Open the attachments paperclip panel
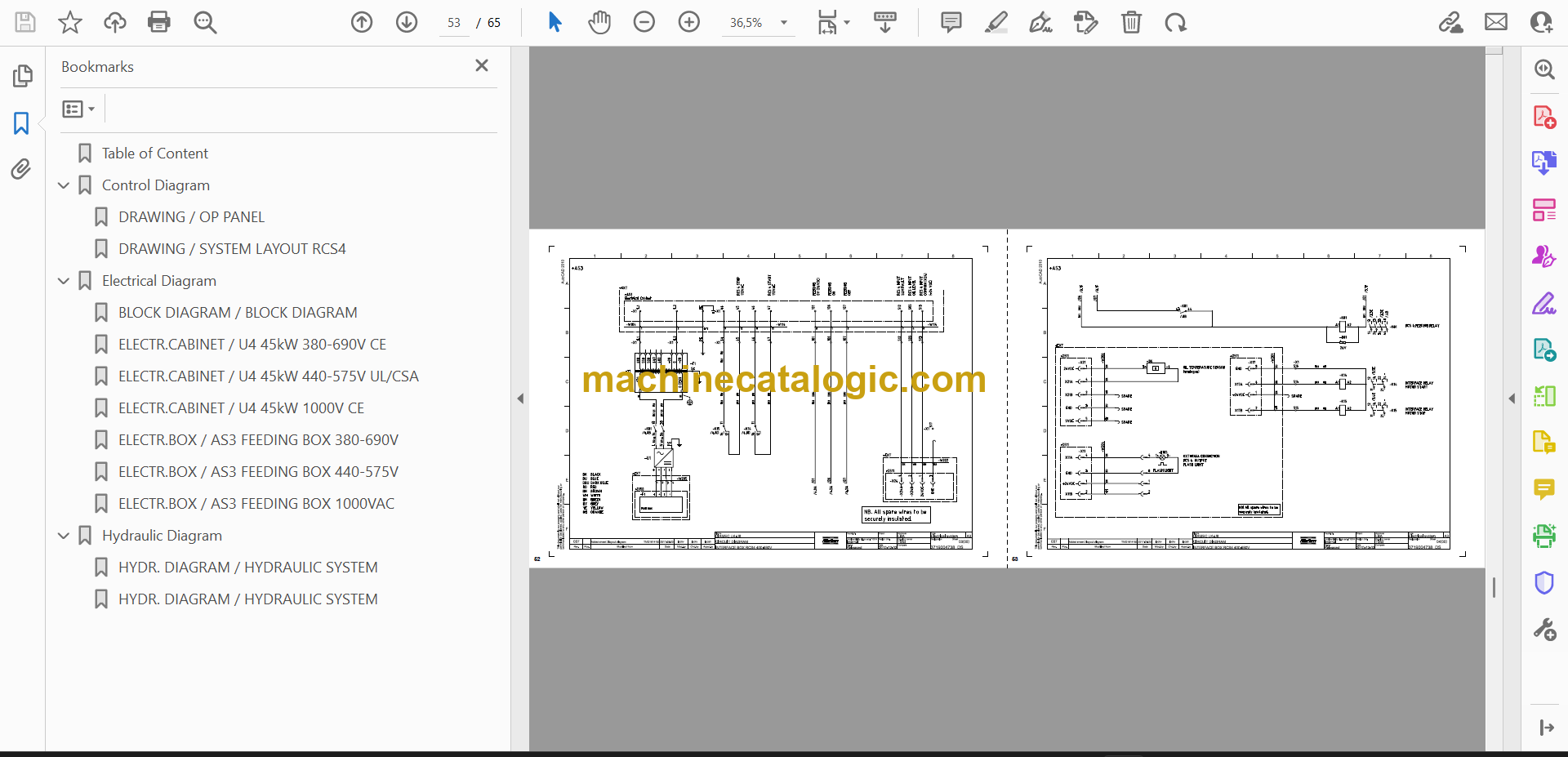 click(21, 169)
